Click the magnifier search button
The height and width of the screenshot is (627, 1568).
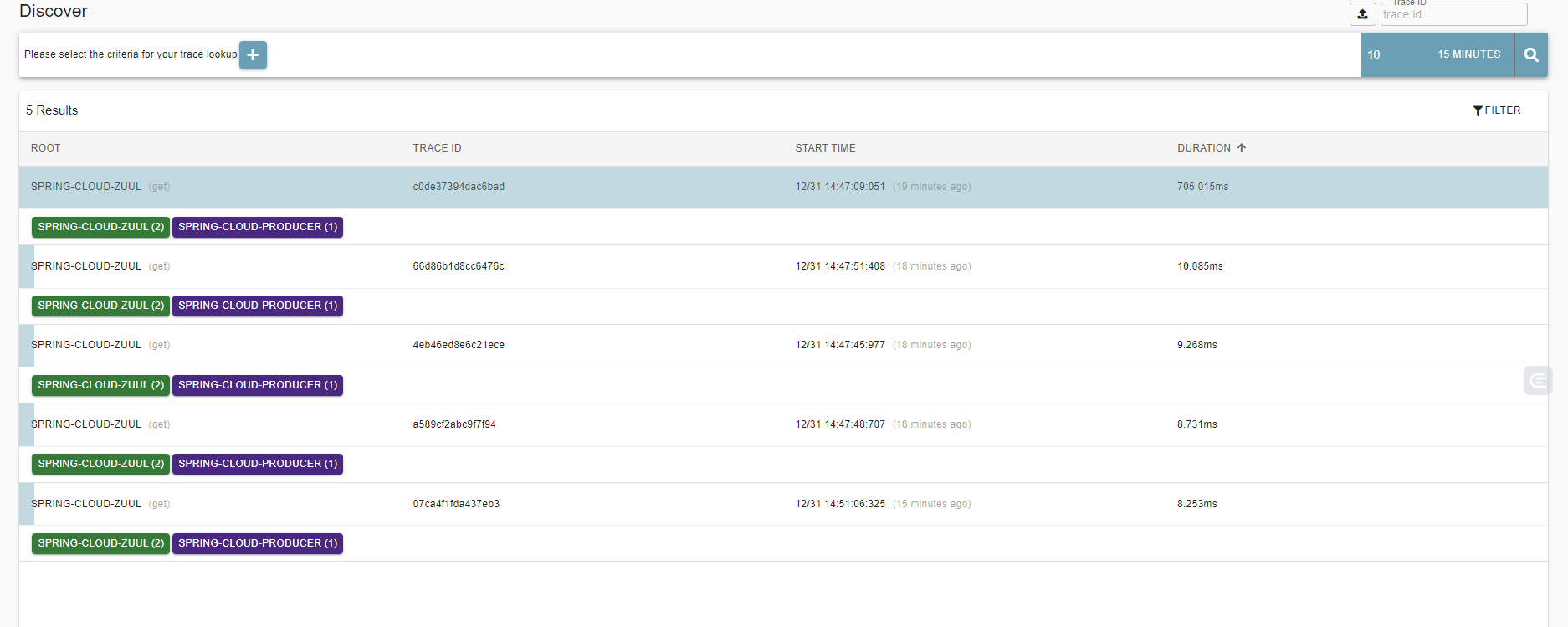tap(1531, 55)
